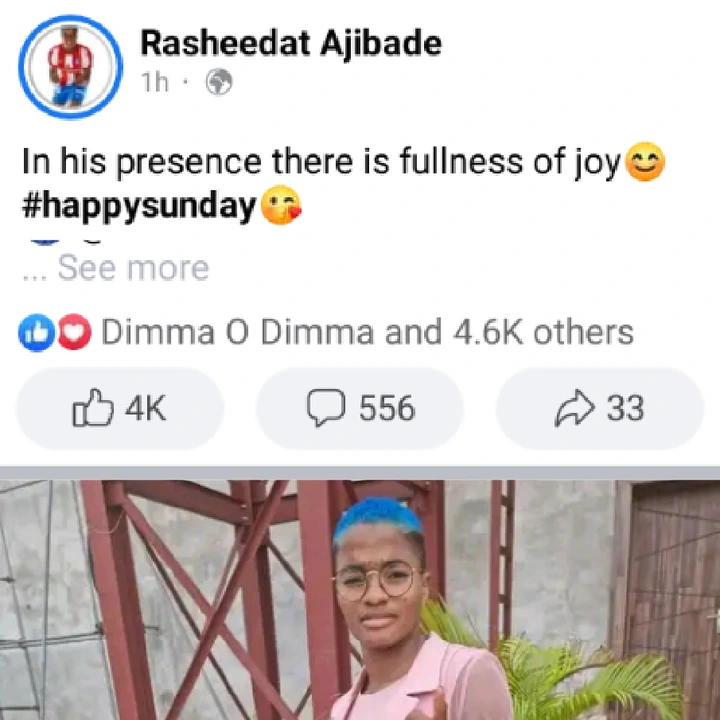Expand post text with See more
The image size is (720, 720).
click(x=133, y=268)
